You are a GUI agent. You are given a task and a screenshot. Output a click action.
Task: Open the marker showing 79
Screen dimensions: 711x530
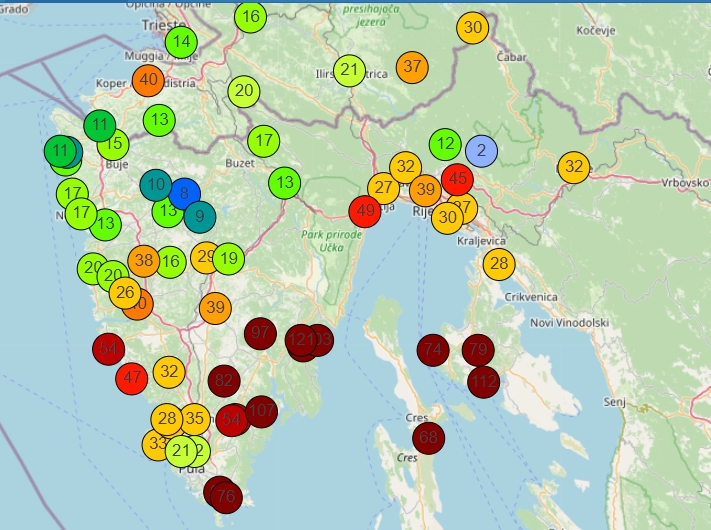(x=478, y=350)
